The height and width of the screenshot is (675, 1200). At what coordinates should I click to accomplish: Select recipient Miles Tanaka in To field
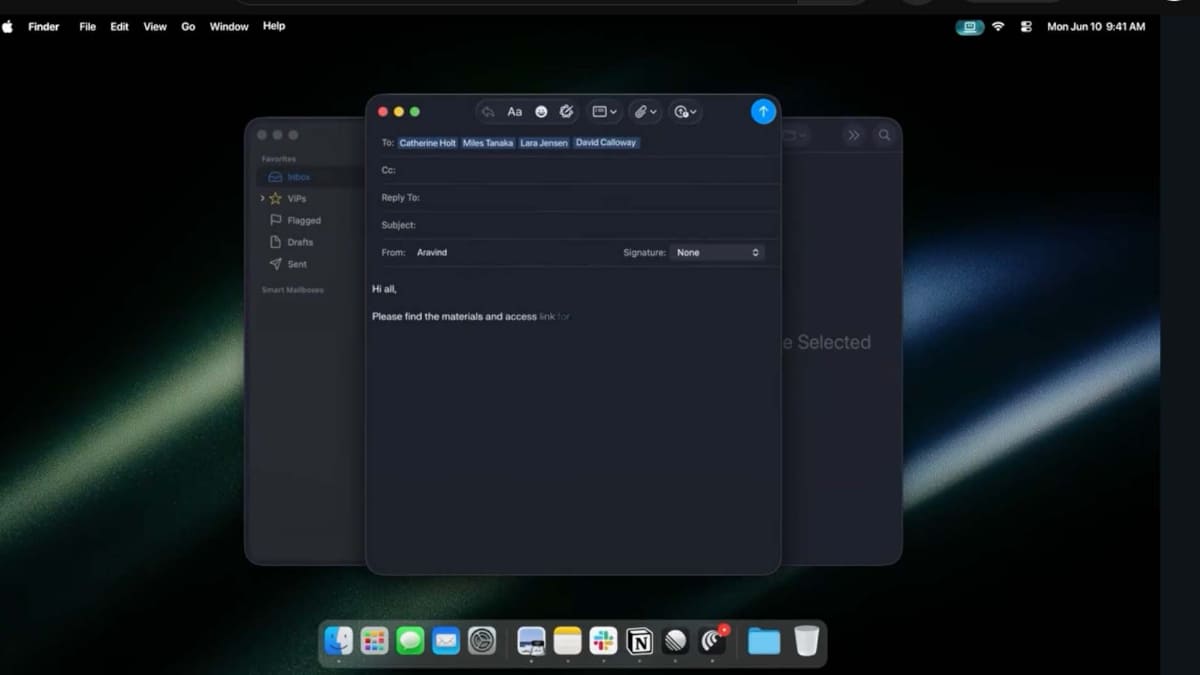pos(488,143)
